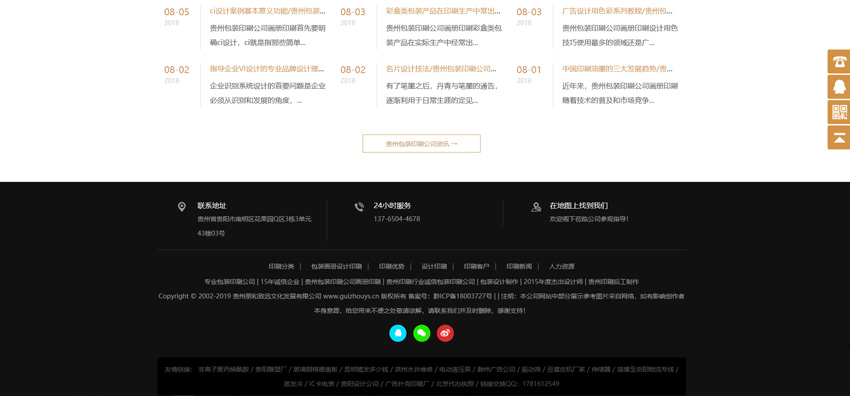Click the 专业包装印刷公司 footer link

click(x=229, y=282)
